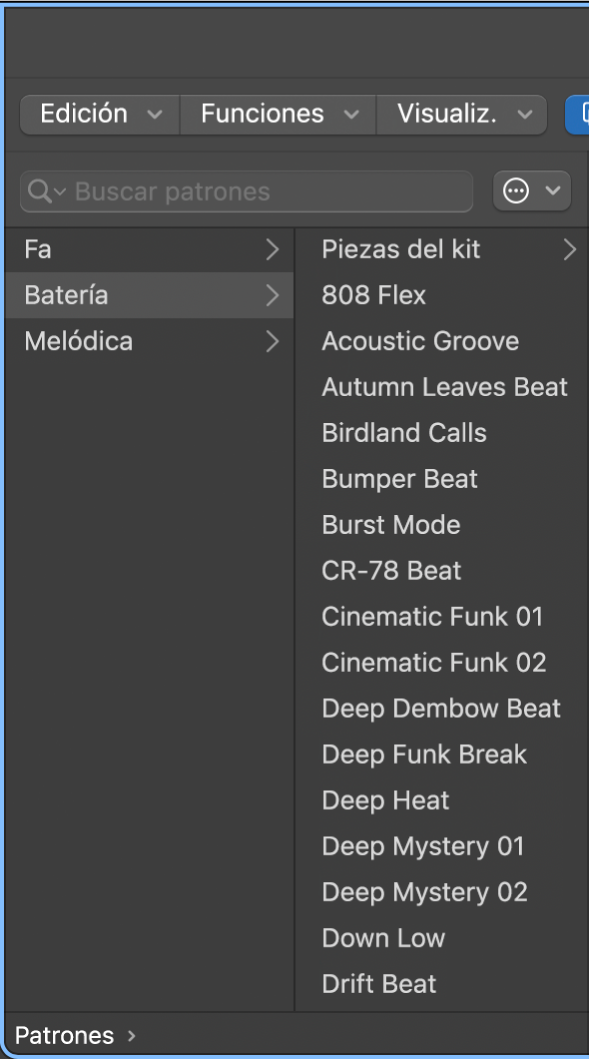Click Patrones in the path bar
This screenshot has height=1059, width=591.
click(64, 1035)
